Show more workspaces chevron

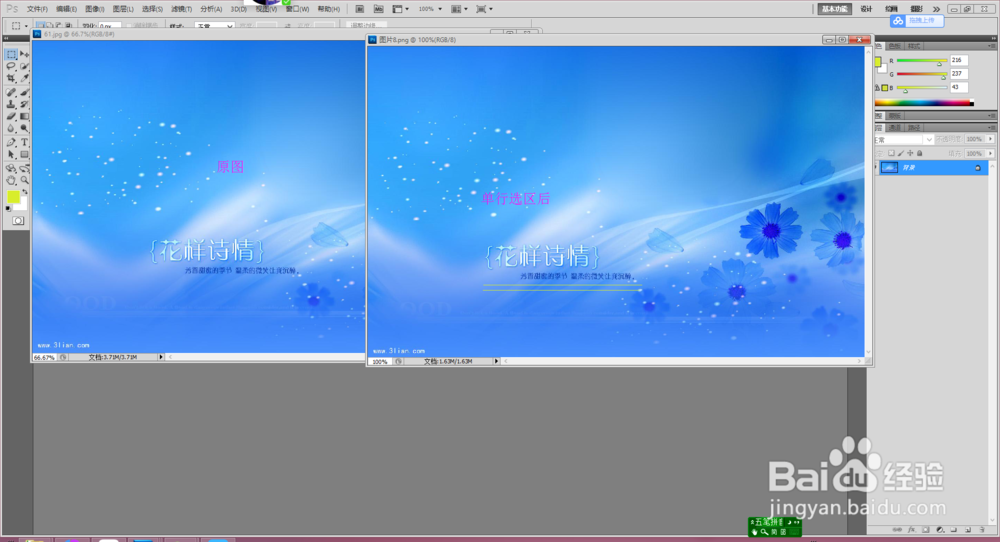(936, 9)
